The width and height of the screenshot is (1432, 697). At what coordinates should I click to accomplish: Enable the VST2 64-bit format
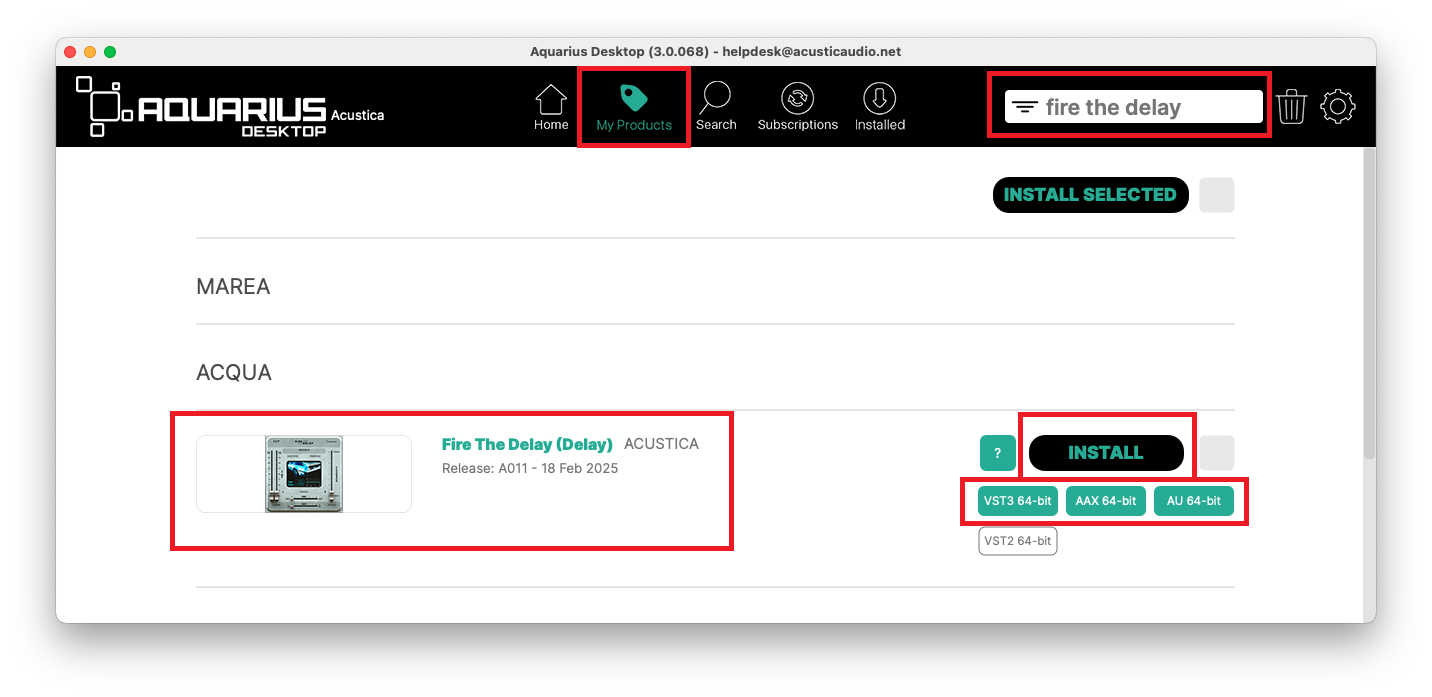pos(1018,541)
